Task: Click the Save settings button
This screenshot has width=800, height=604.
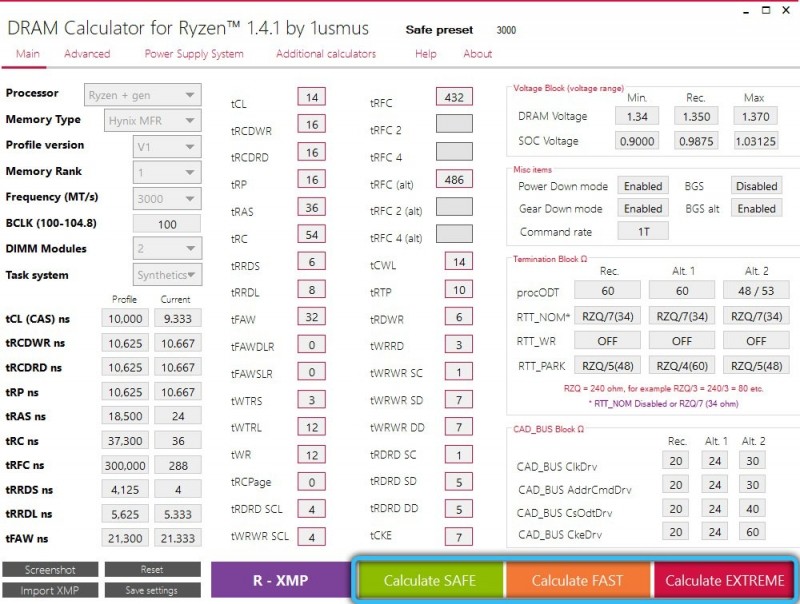Action: [153, 590]
